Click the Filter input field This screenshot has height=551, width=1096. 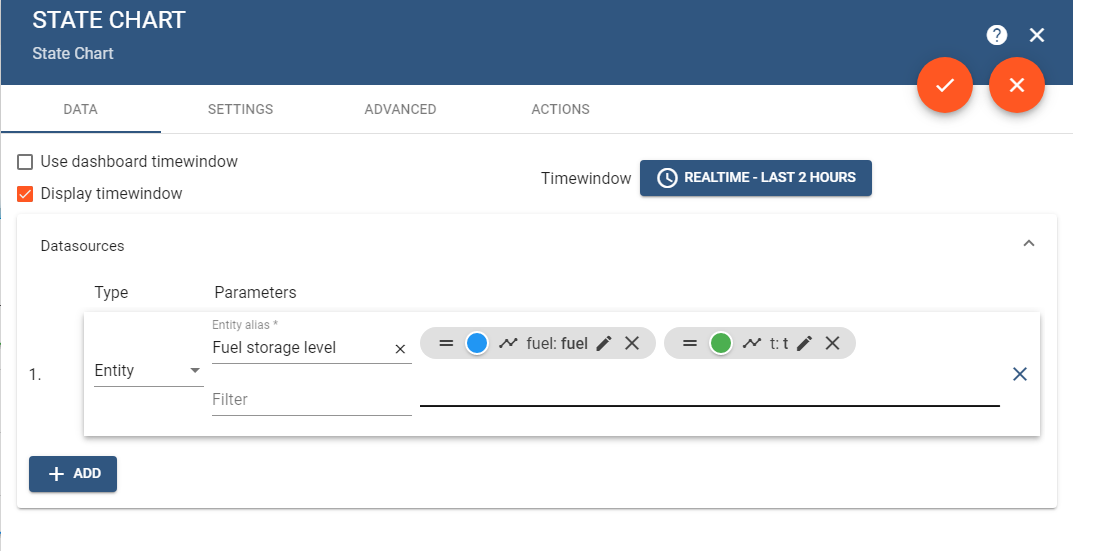point(311,399)
